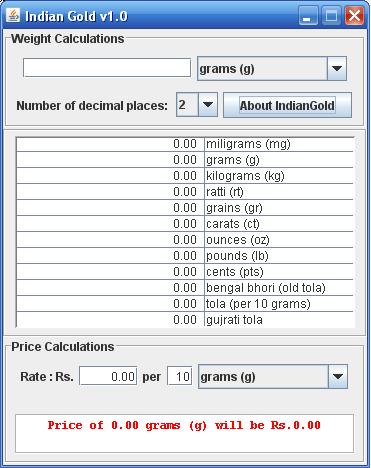Click the per quantity field showing 10
Screen dimensions: 371x468
180,376
